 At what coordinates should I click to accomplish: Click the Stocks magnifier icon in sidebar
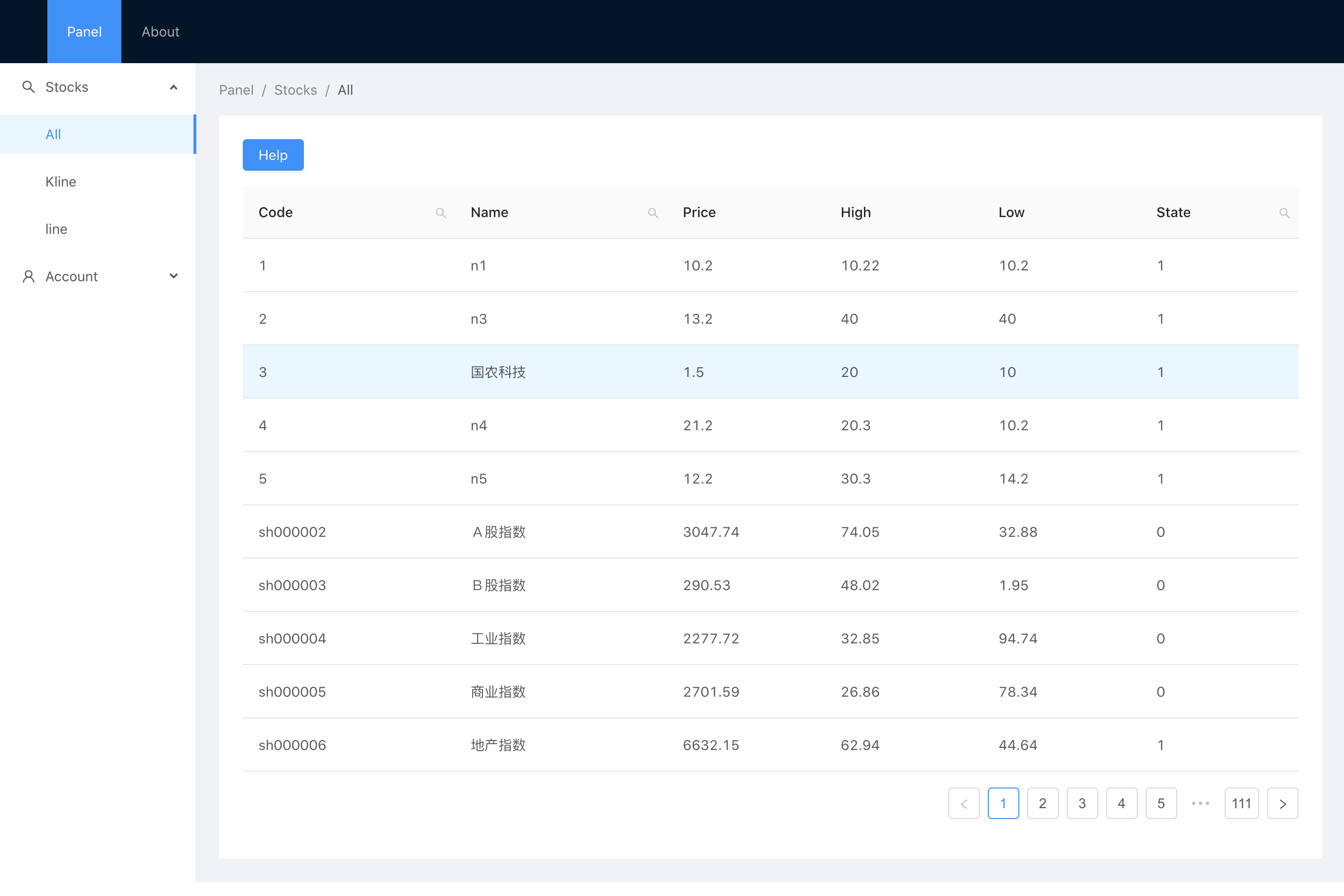click(x=28, y=87)
